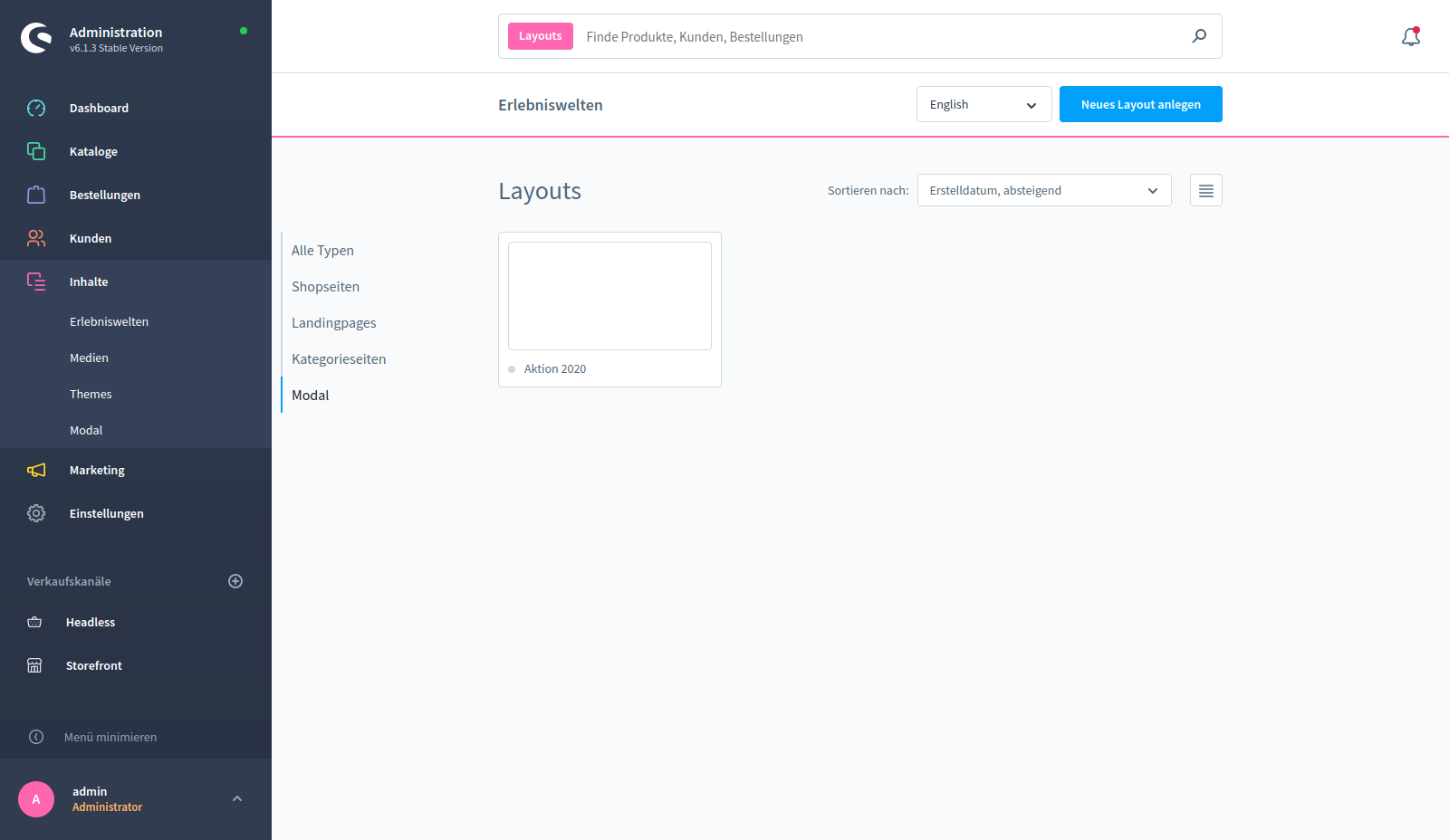Select the Landingpages filter tab
1449x840 pixels.
(333, 323)
